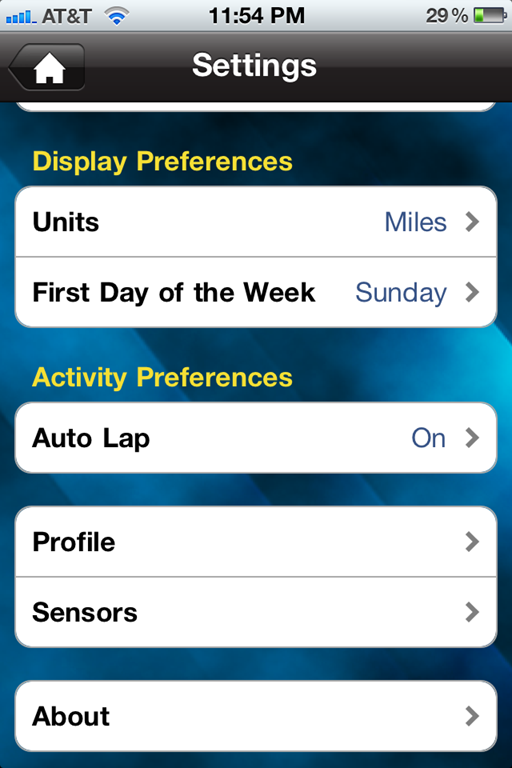Change the Sunday first day value
Screen dimensions: 512x768
point(401,293)
